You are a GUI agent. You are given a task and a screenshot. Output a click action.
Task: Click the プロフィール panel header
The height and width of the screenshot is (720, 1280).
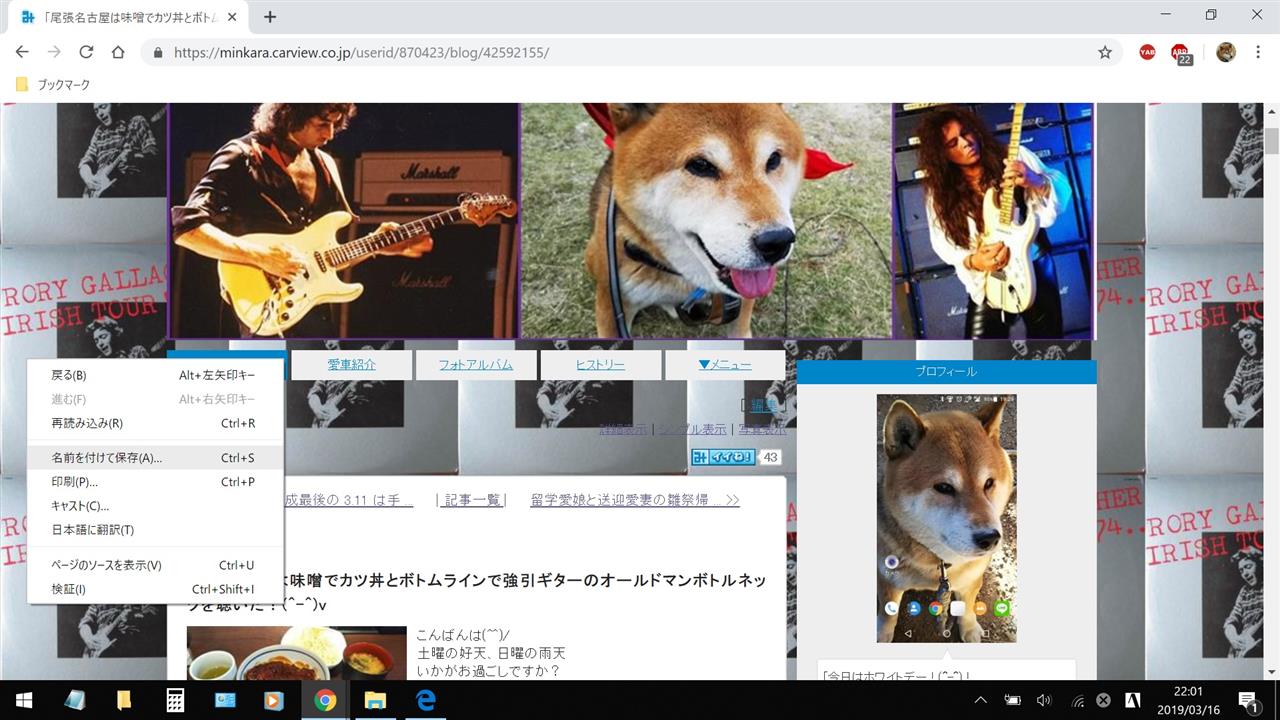click(946, 371)
